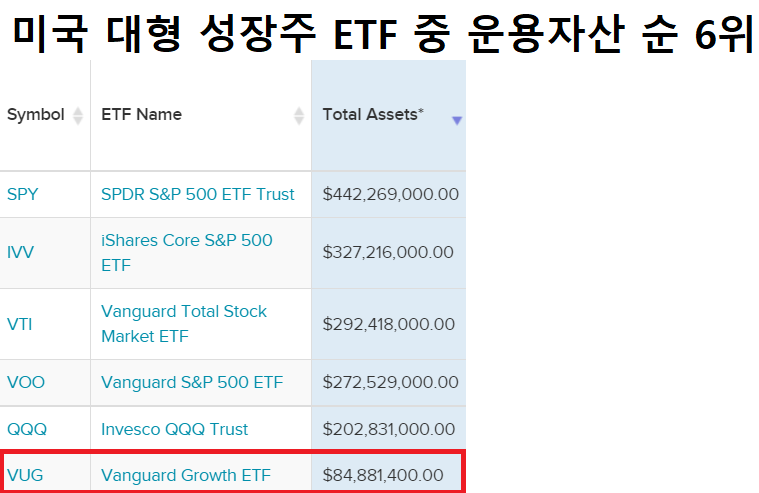Open the QQQ symbol link

click(27, 429)
